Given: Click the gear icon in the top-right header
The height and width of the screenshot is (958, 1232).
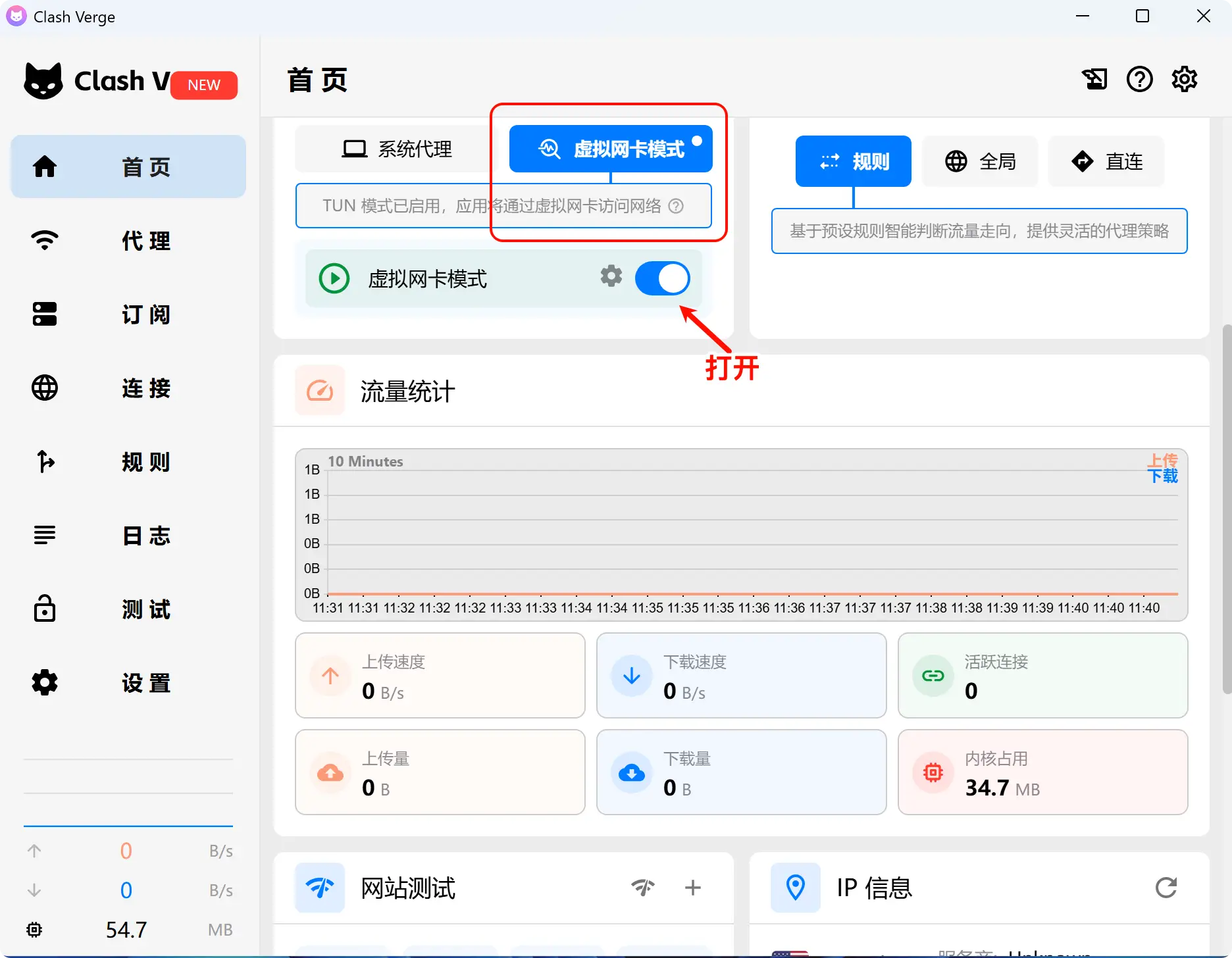Looking at the screenshot, I should [1184, 79].
